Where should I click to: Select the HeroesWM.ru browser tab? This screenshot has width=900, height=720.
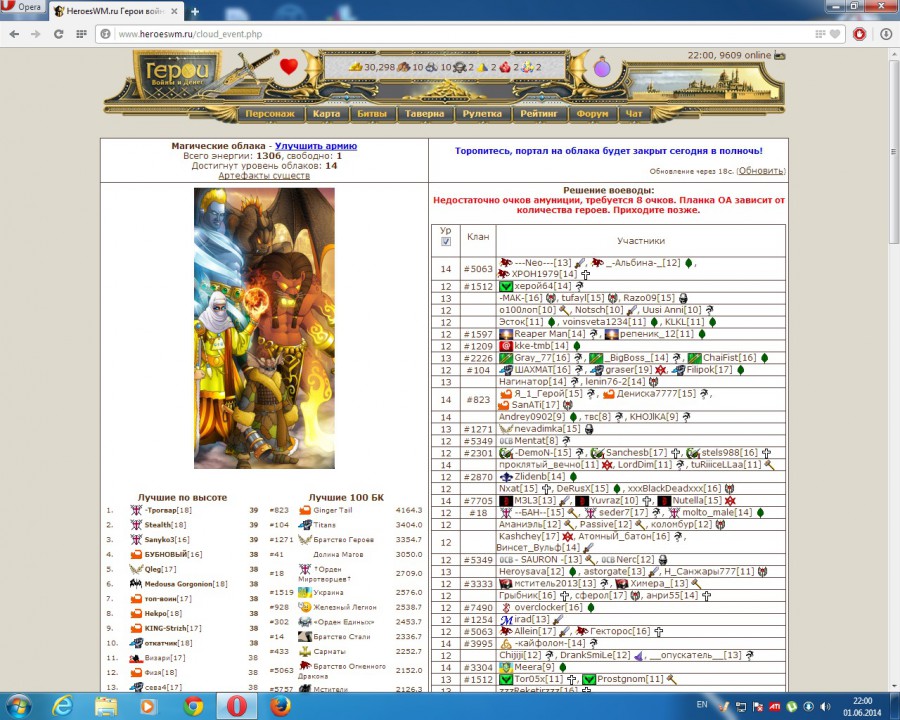pyautogui.click(x=115, y=11)
